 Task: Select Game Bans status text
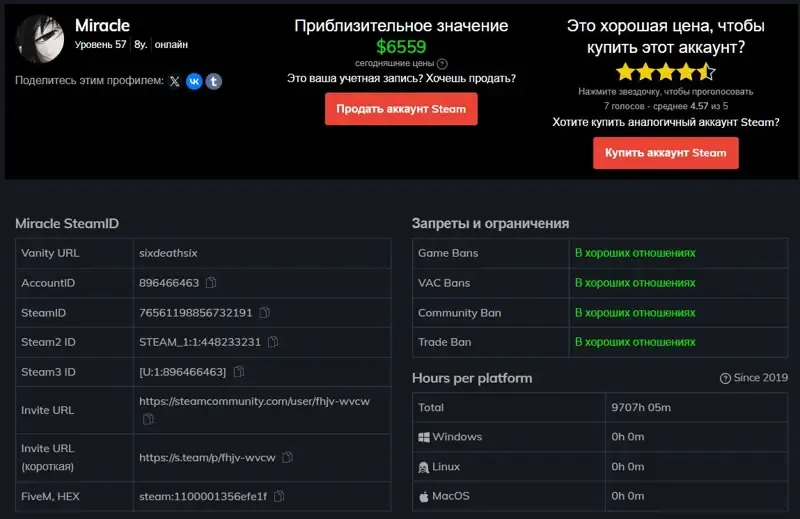click(x=635, y=253)
